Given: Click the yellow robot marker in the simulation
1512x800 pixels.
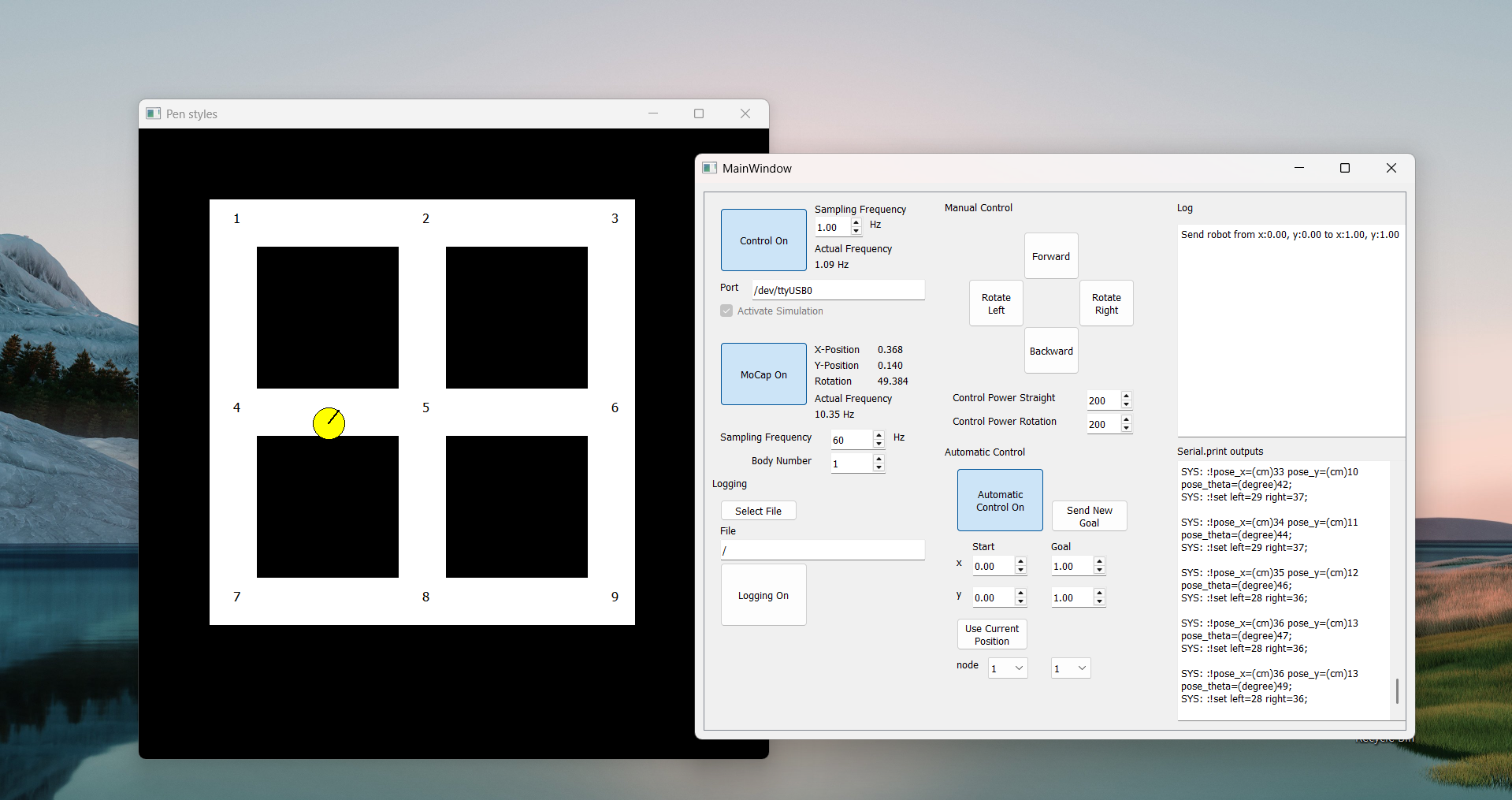Looking at the screenshot, I should pos(329,423).
